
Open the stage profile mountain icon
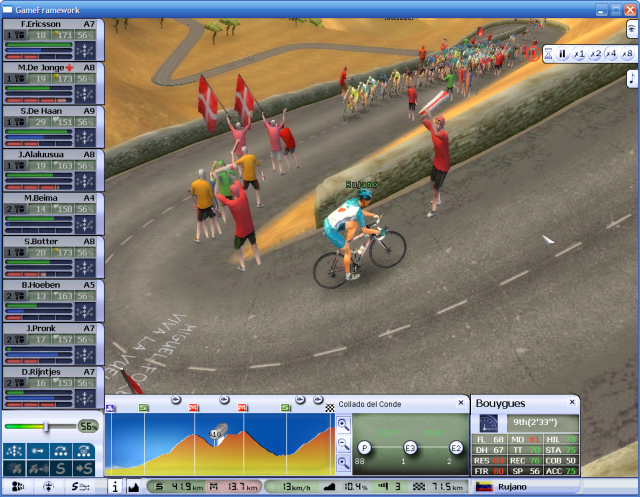click(134, 487)
